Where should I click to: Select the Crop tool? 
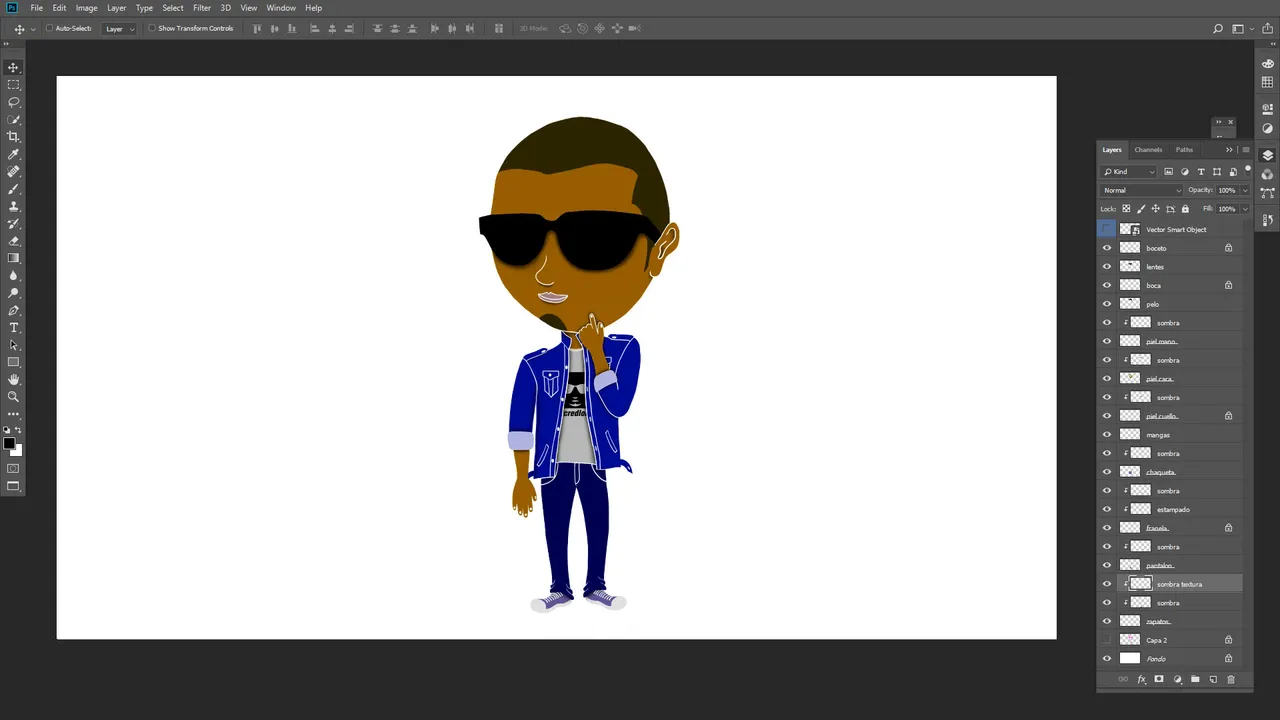tap(13, 137)
